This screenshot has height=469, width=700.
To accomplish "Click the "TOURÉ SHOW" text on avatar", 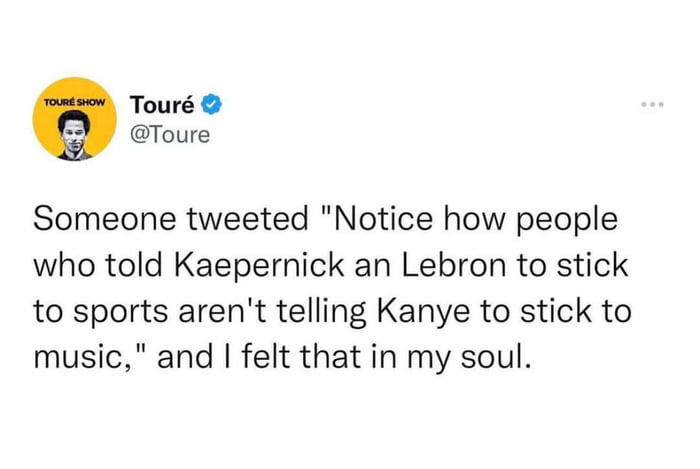I will pyautogui.click(x=73, y=101).
